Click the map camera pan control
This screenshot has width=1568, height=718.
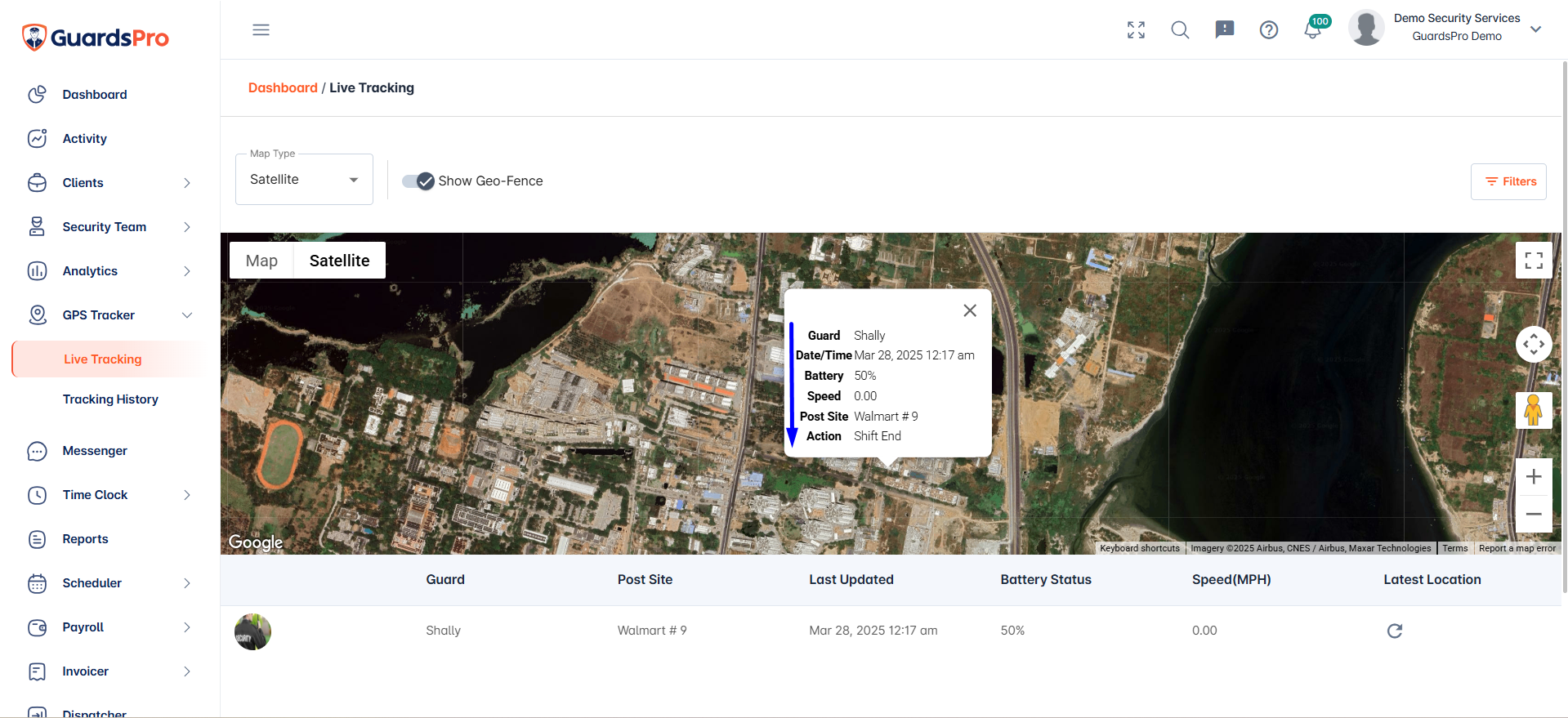(x=1534, y=345)
